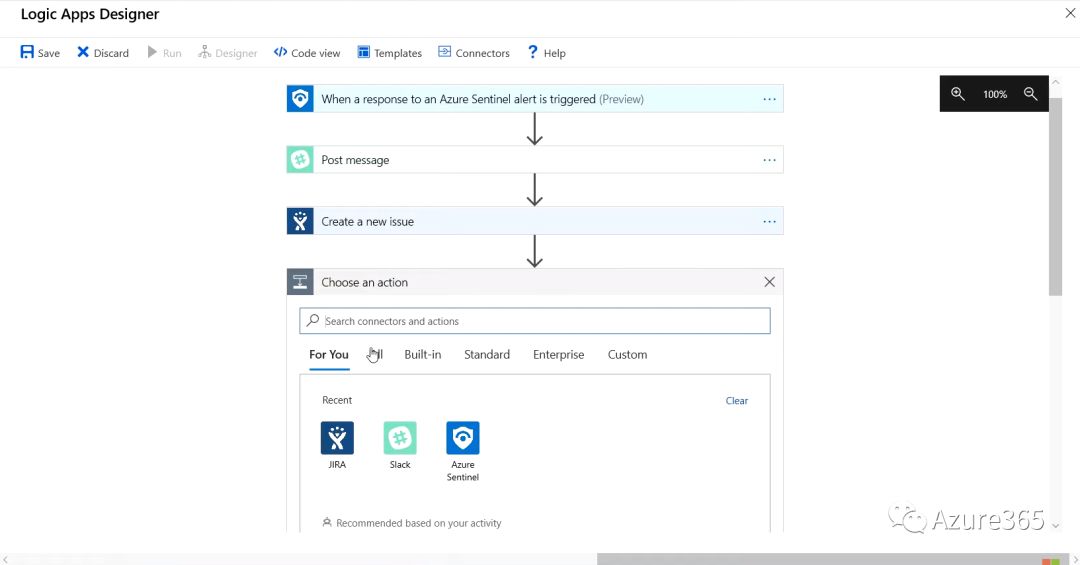The width and height of the screenshot is (1080, 565).
Task: Click the JIRA connector icon in Recent
Action: (337, 438)
